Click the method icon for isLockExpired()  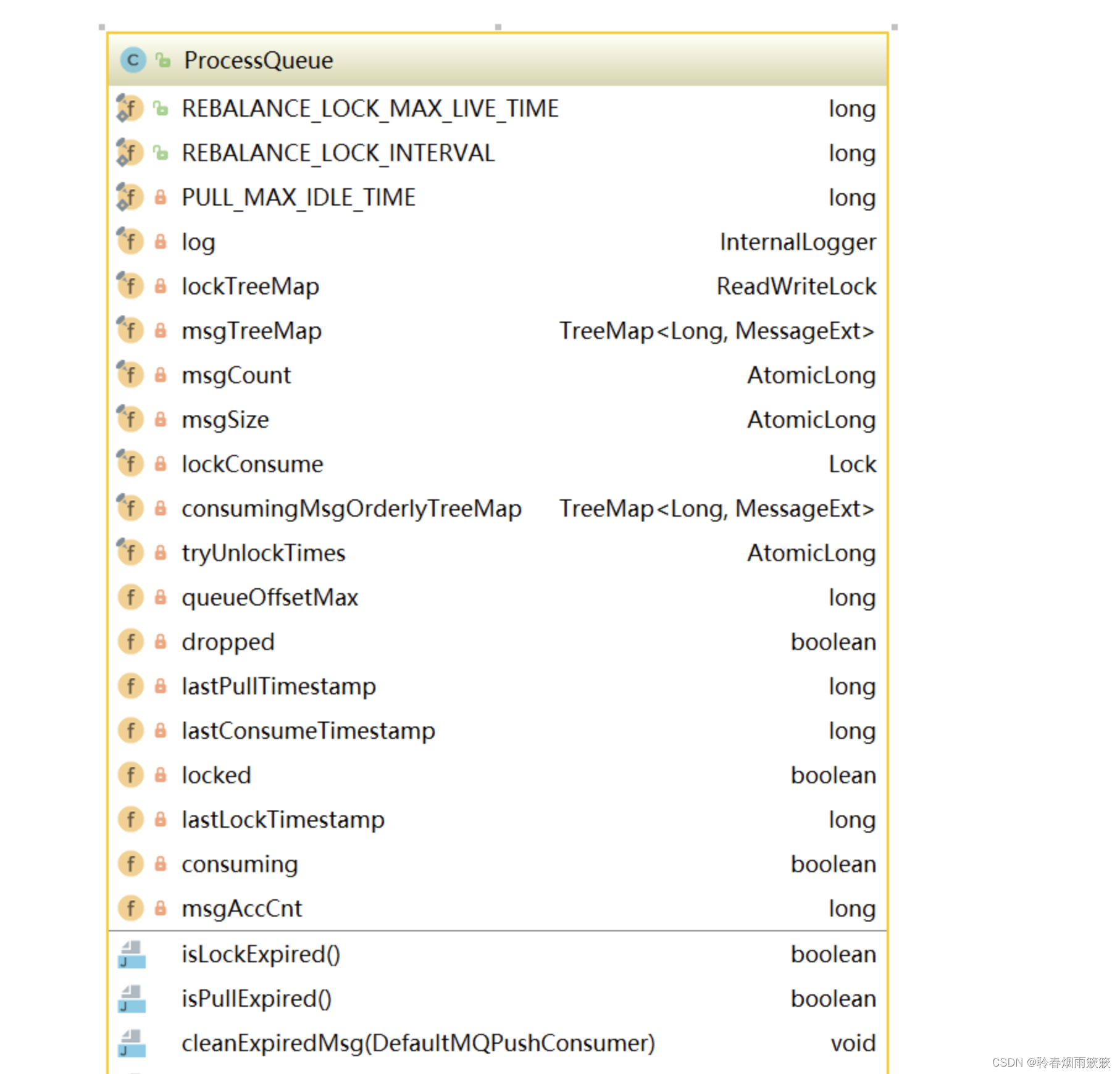tap(132, 954)
